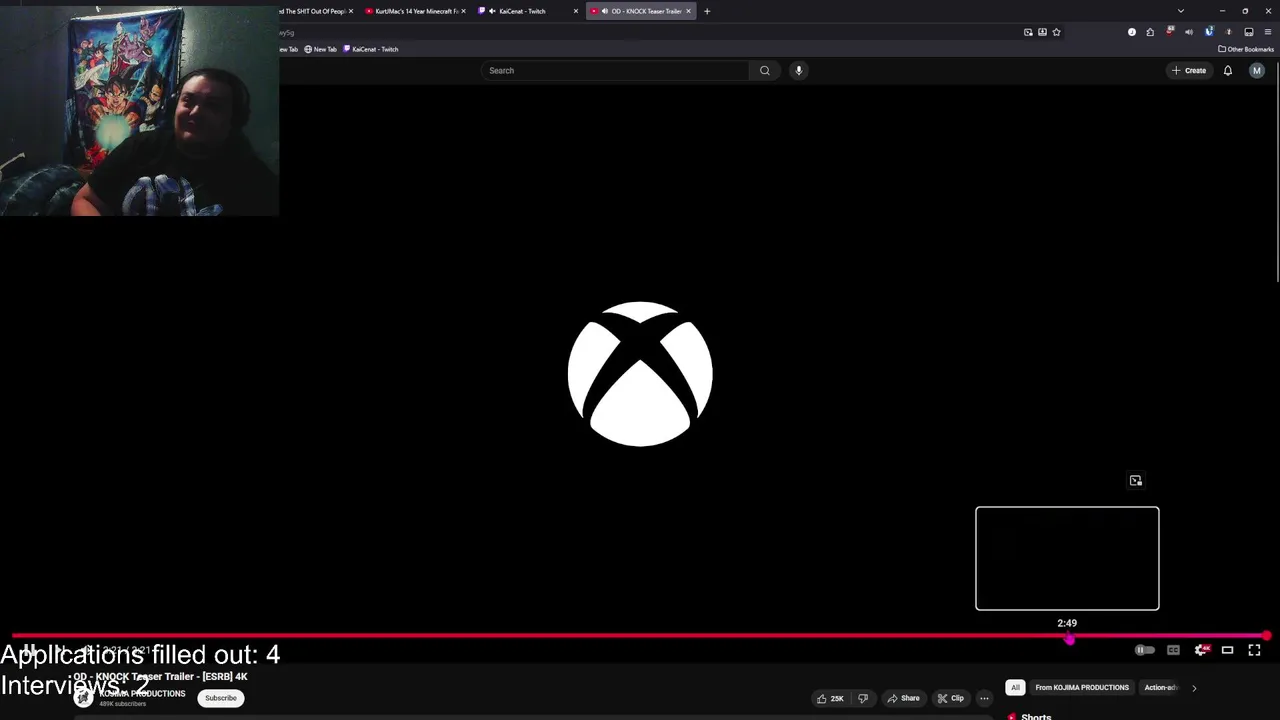
Task: Click the Clip button below the video
Action: point(951,698)
